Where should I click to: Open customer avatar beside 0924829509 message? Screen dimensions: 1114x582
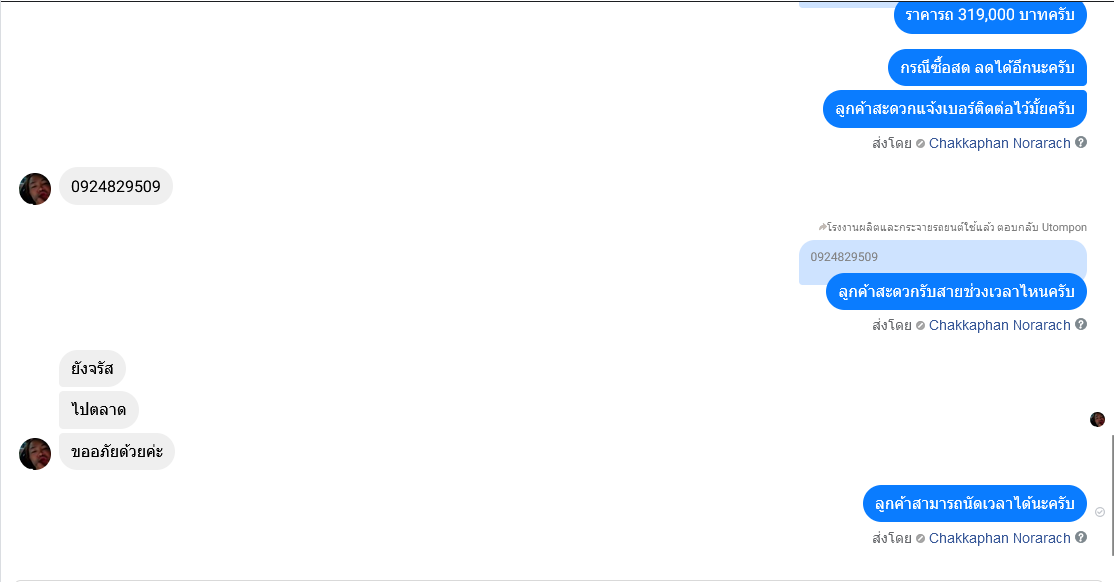pyautogui.click(x=35, y=189)
